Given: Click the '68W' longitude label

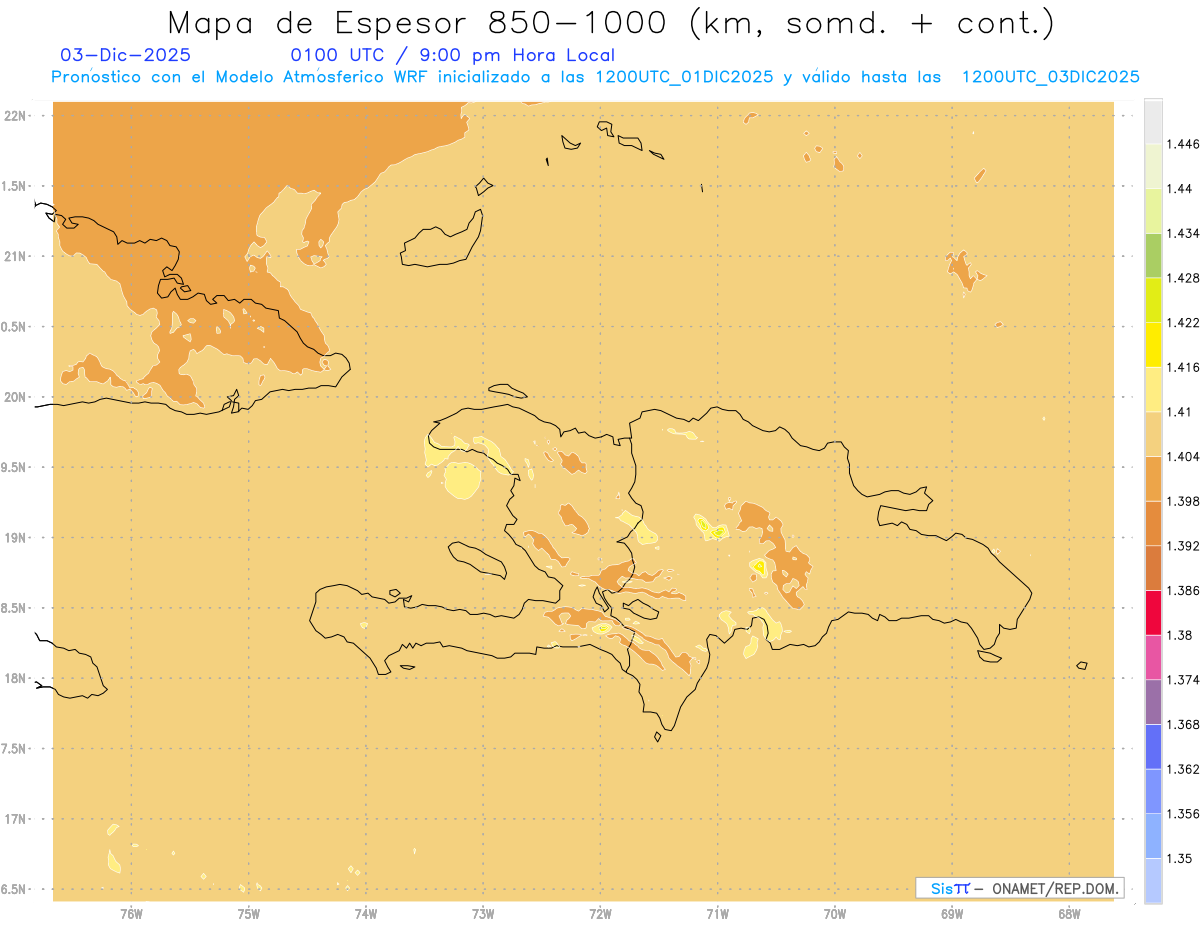Looking at the screenshot, I should (1069, 914).
